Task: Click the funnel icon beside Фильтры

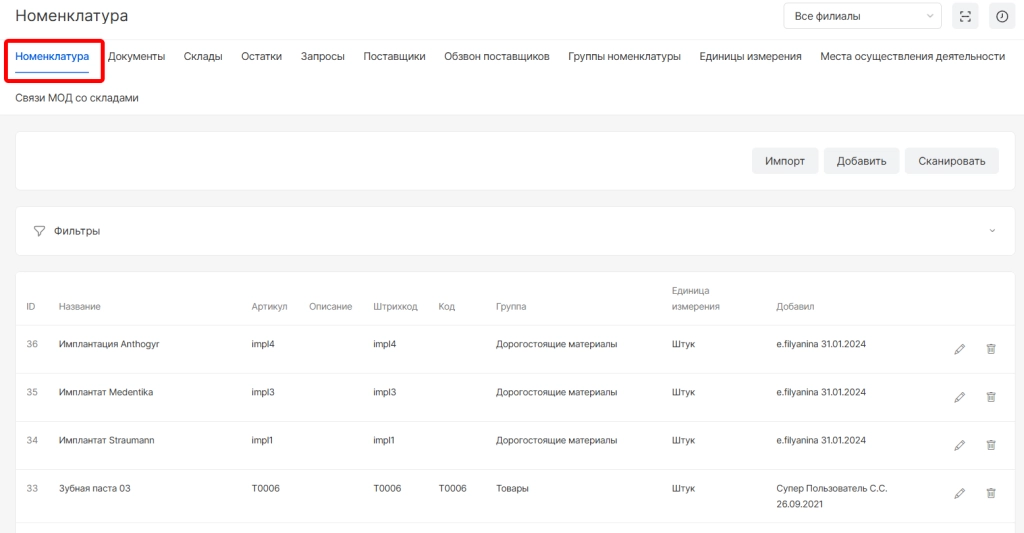Action: pos(39,231)
